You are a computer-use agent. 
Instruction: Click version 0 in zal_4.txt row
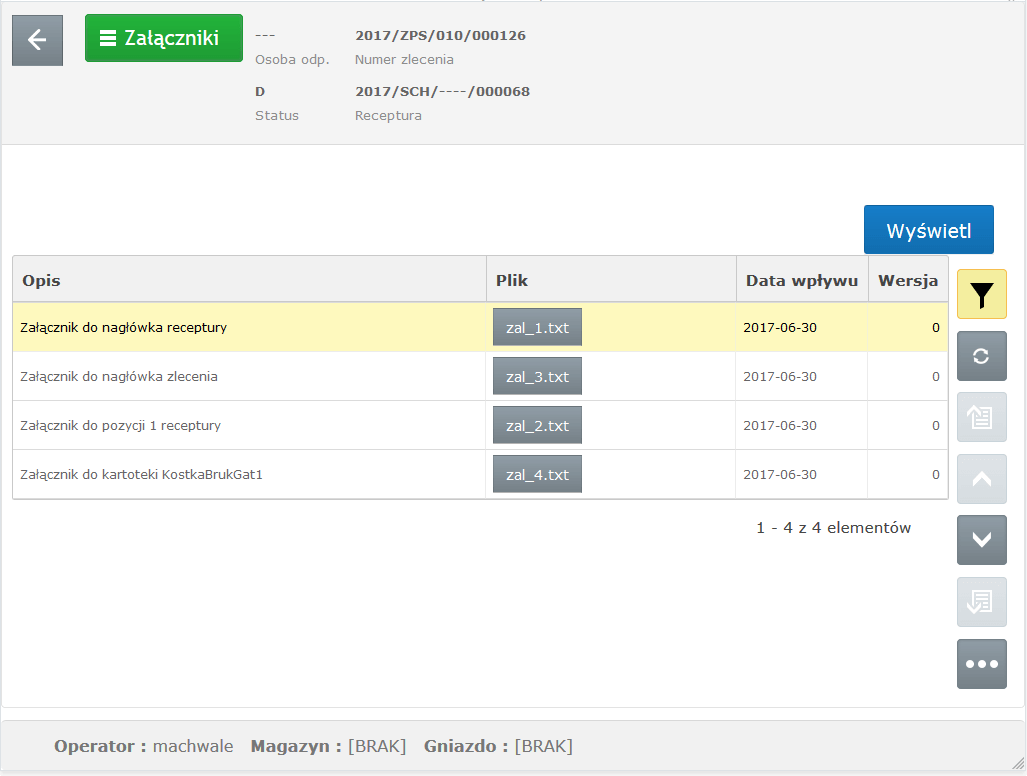point(935,474)
